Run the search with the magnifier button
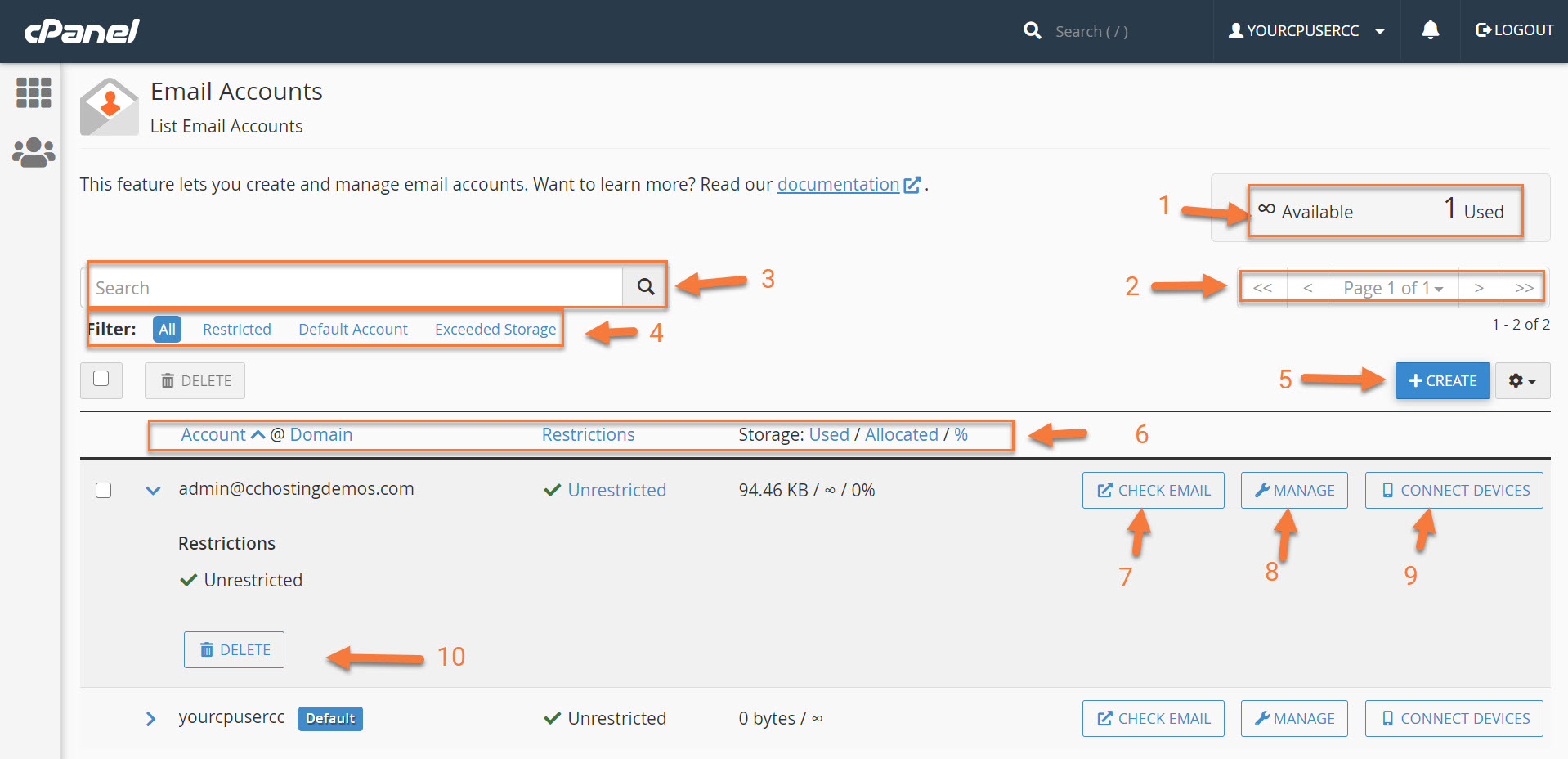The height and width of the screenshot is (759, 1568). pos(644,286)
